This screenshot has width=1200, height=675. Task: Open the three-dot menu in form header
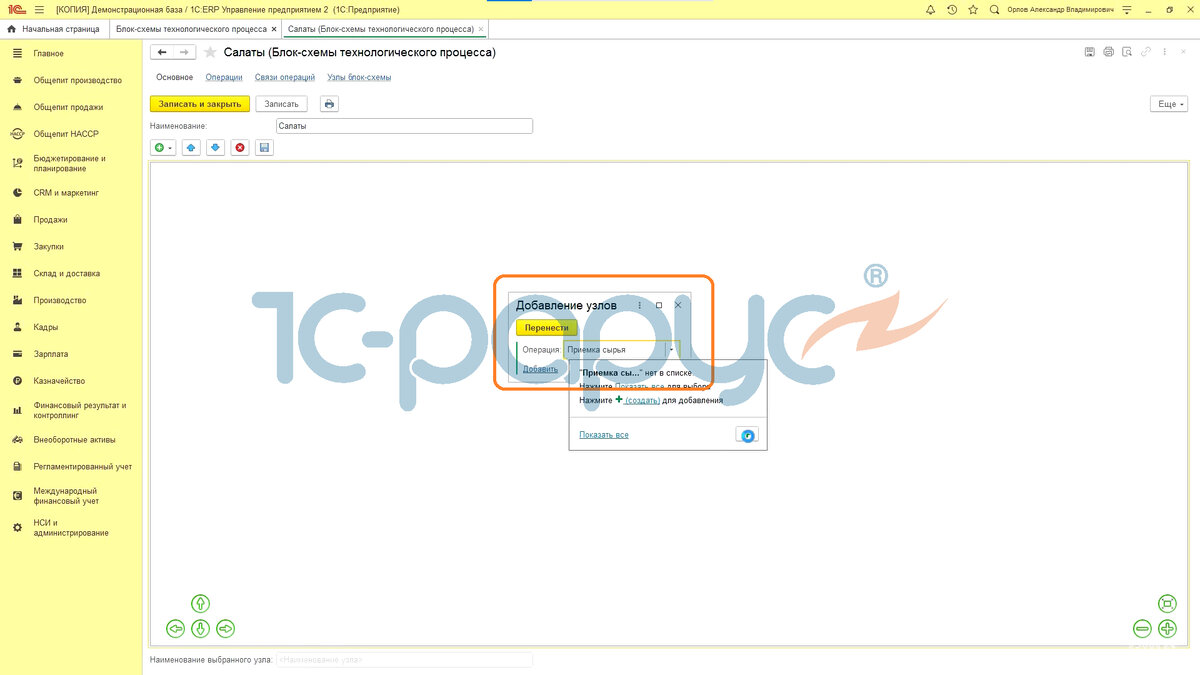click(x=1163, y=52)
